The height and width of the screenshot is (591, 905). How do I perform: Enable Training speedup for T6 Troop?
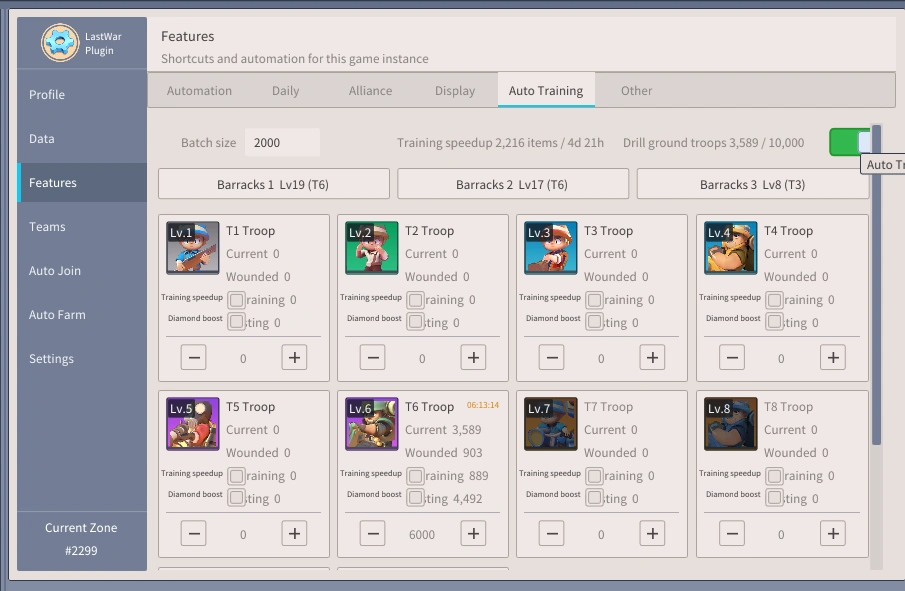(415, 476)
